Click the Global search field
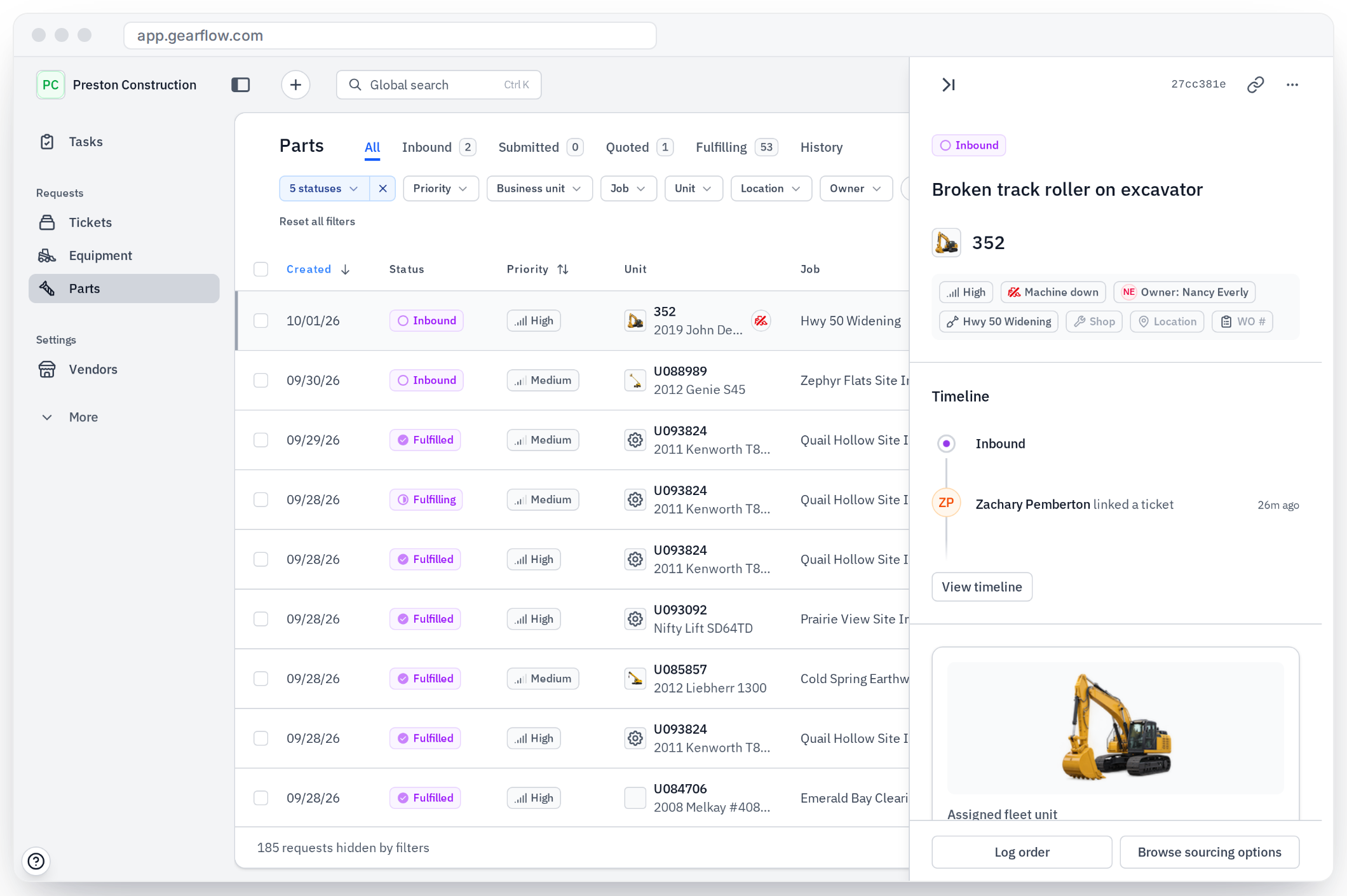 coord(438,85)
